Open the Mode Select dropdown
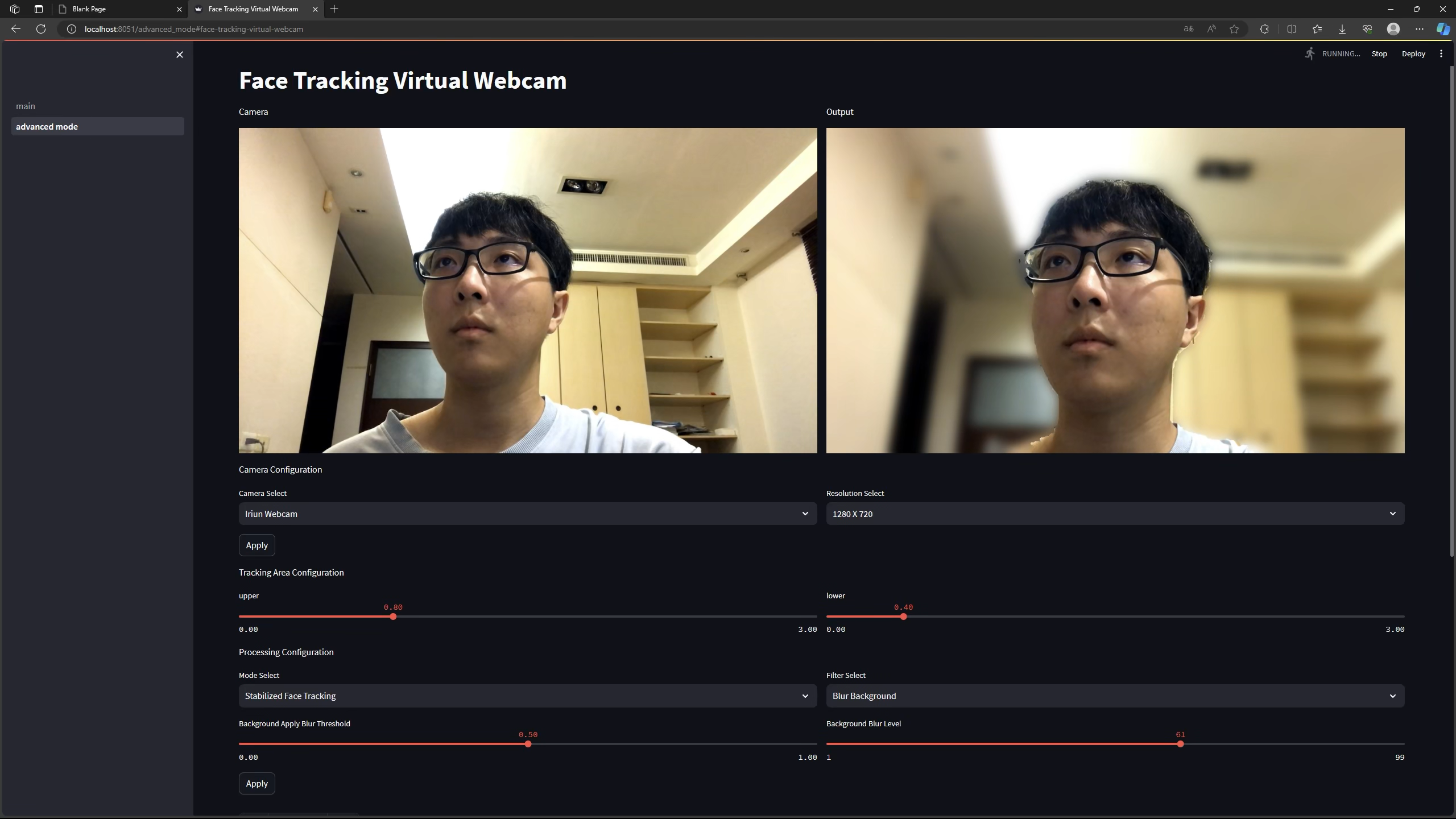This screenshot has height=819, width=1456. 527,696
